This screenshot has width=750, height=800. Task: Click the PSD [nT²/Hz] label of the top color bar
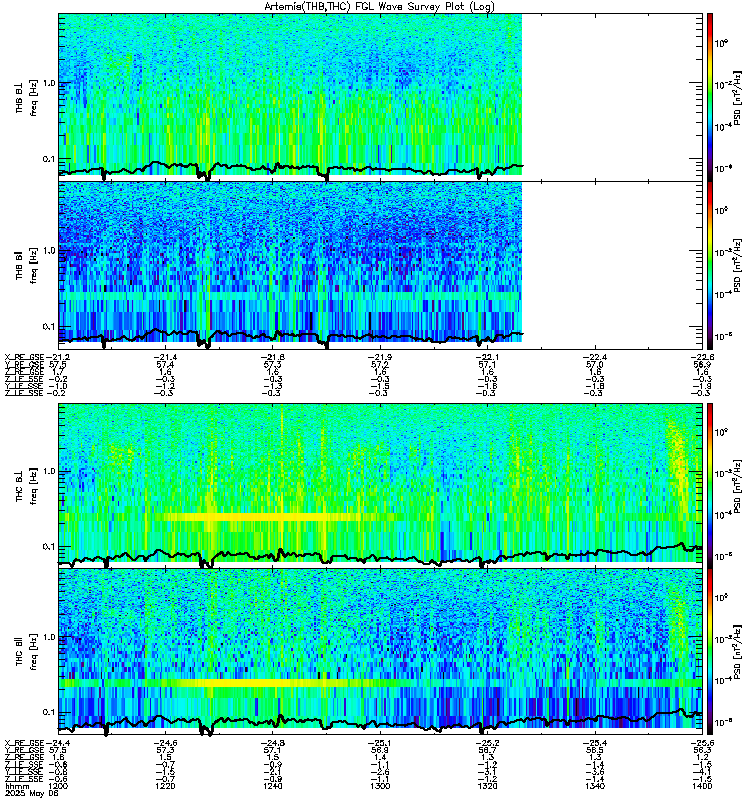737,98
